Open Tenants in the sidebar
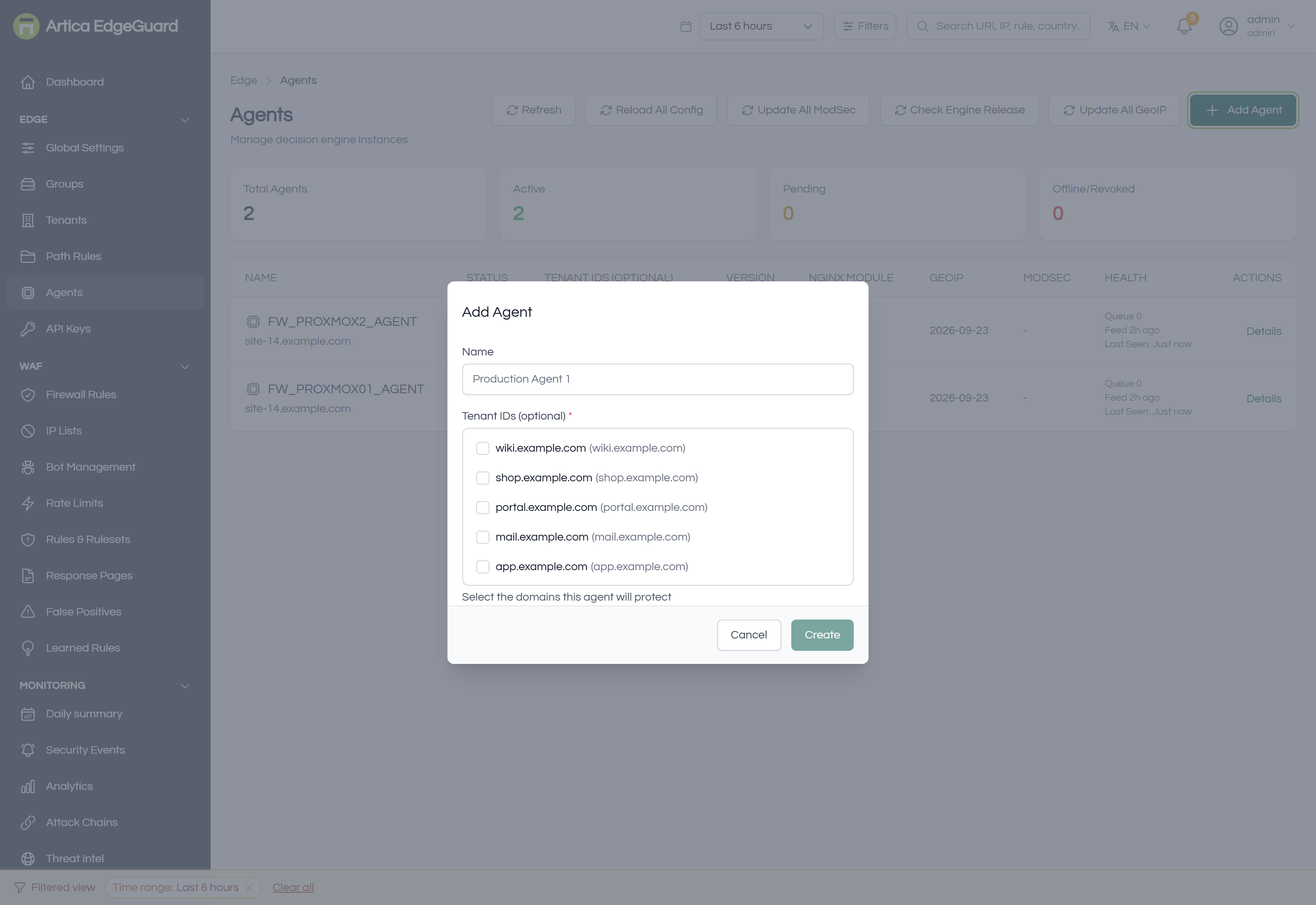This screenshot has width=1316, height=905. point(105,220)
